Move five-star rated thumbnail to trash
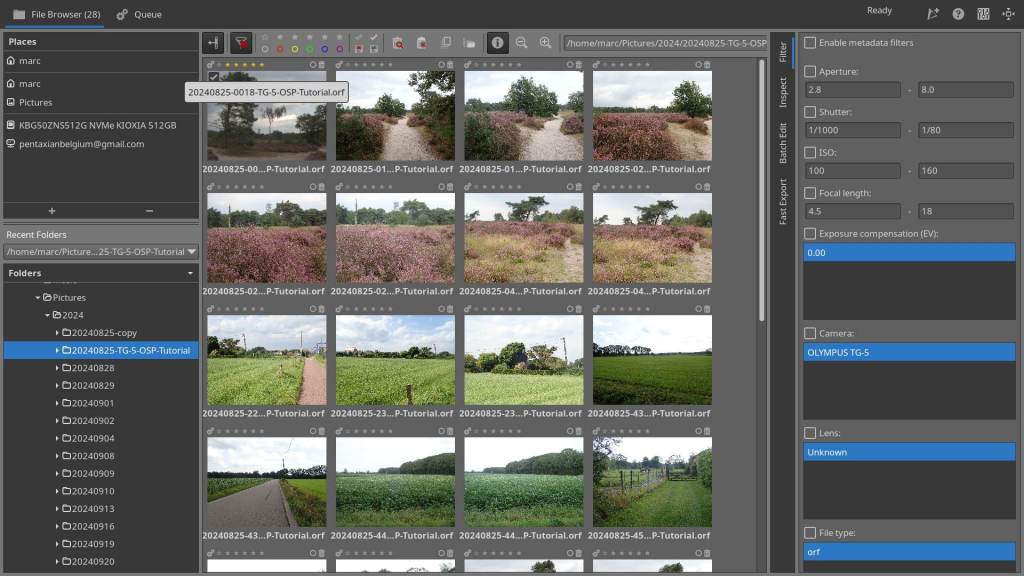 point(321,65)
